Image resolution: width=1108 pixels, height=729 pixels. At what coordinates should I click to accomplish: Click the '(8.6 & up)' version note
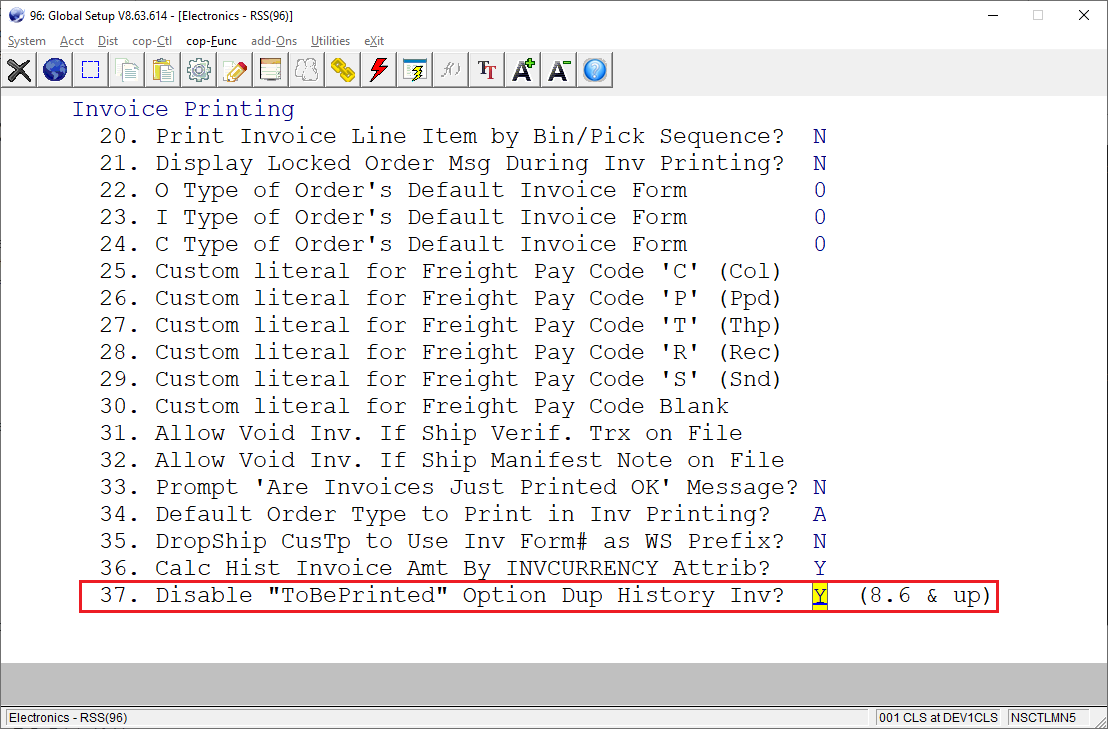point(925,595)
